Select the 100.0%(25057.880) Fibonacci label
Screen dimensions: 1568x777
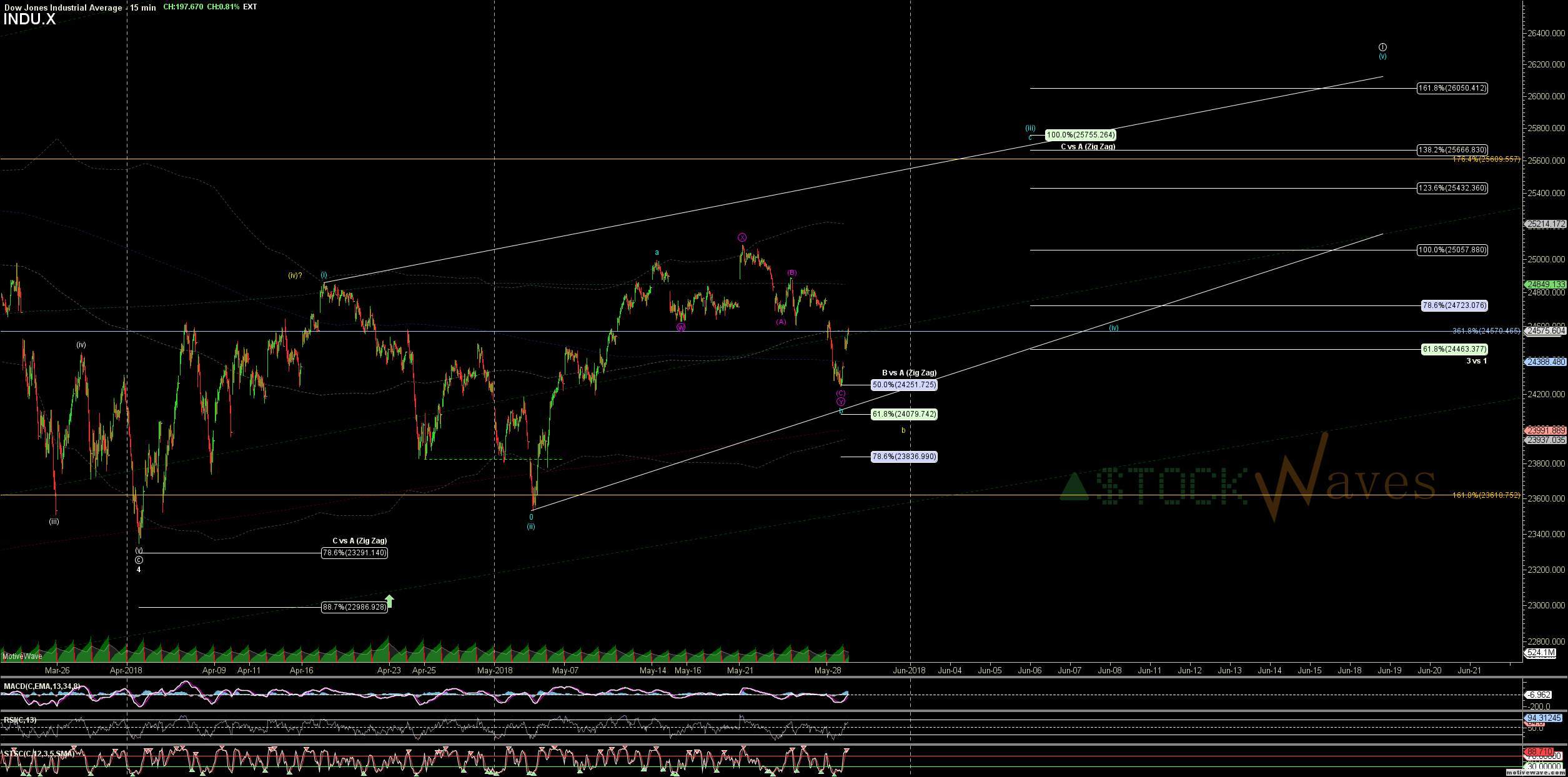pos(1452,250)
